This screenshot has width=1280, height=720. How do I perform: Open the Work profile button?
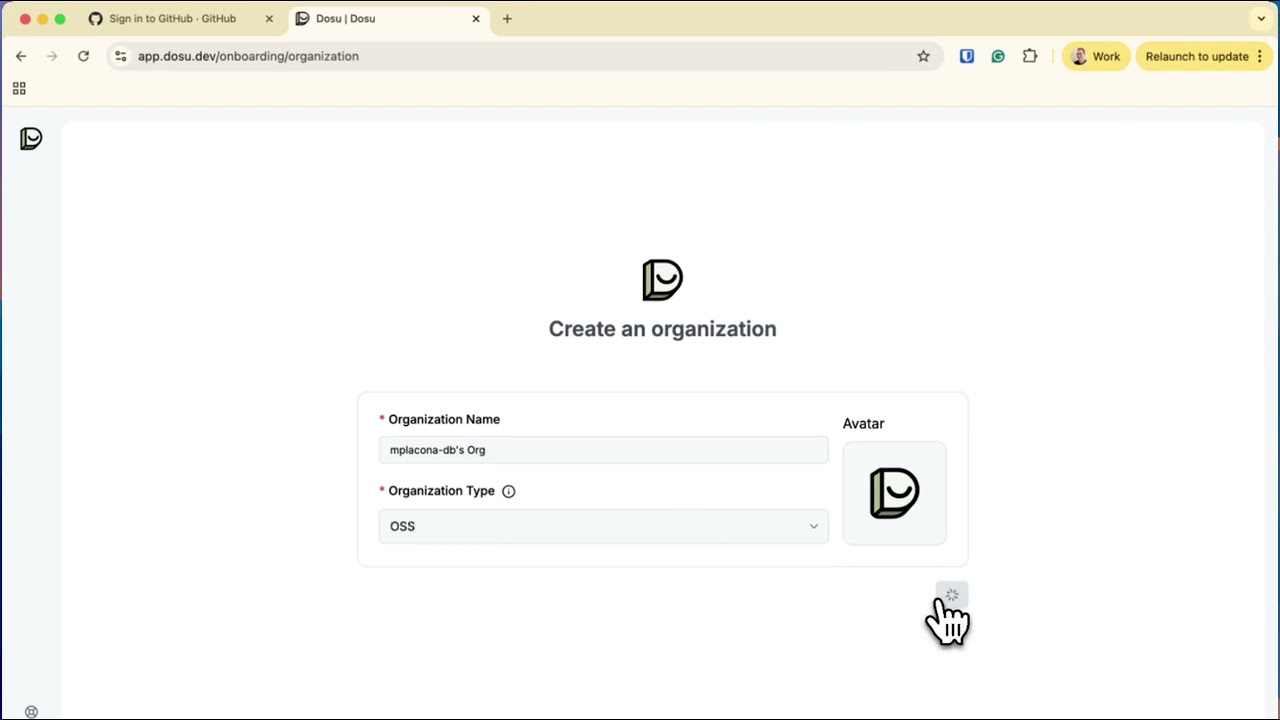point(1095,56)
